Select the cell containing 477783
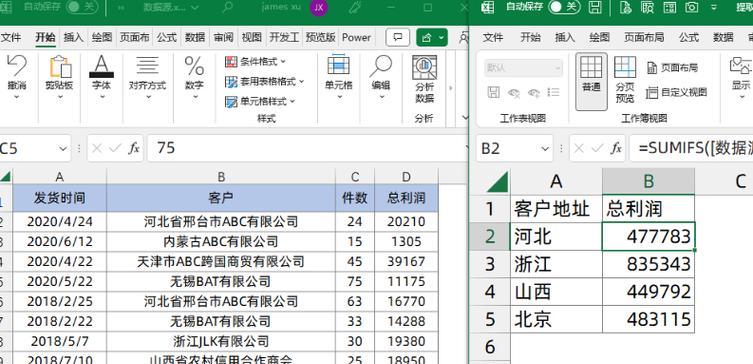Viewport: 753px width, 364px height. click(x=648, y=236)
